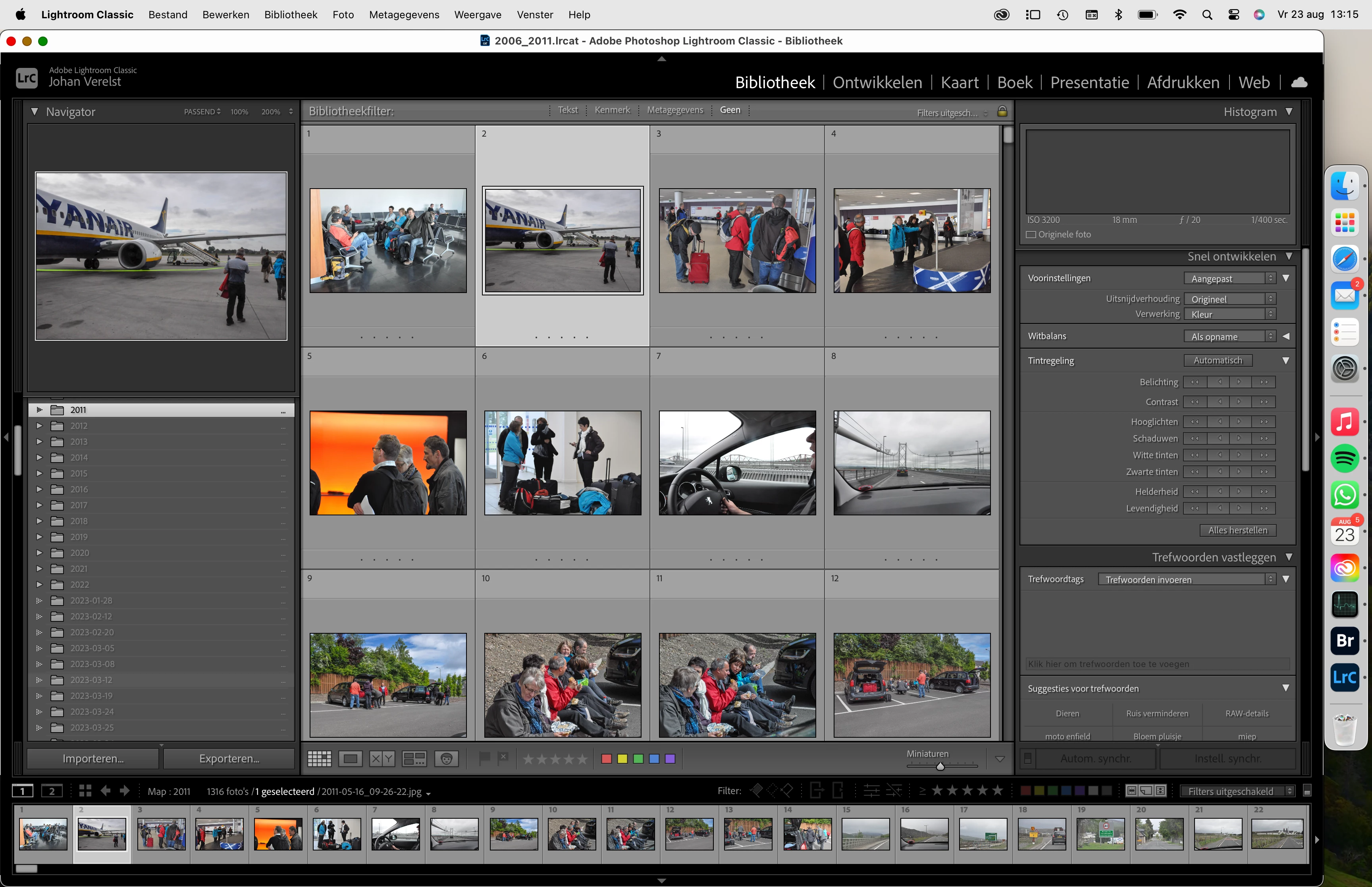Switch to Grid view icon
This screenshot has width=1372, height=887.
(x=319, y=759)
